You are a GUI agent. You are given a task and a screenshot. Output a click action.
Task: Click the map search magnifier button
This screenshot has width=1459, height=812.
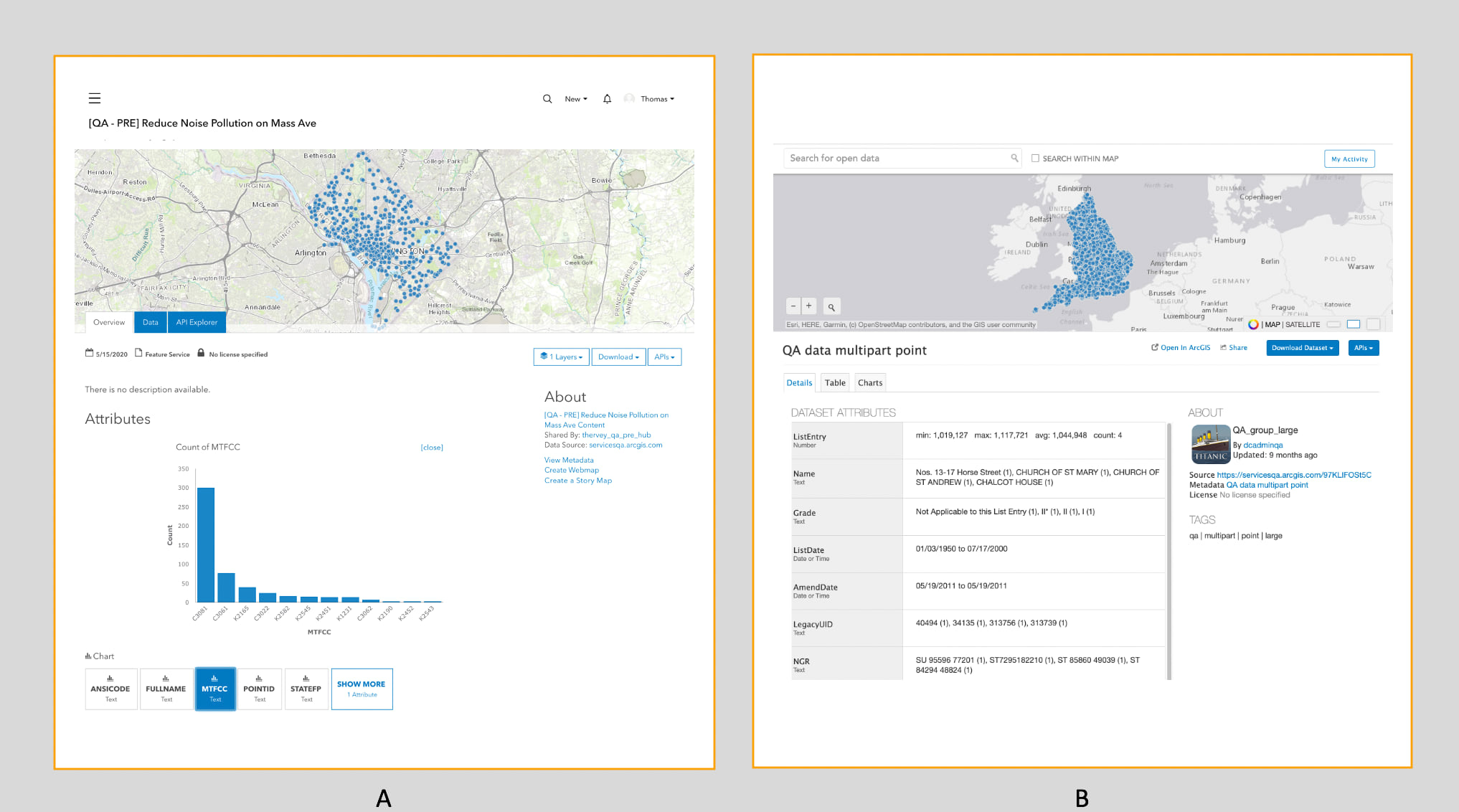[831, 307]
